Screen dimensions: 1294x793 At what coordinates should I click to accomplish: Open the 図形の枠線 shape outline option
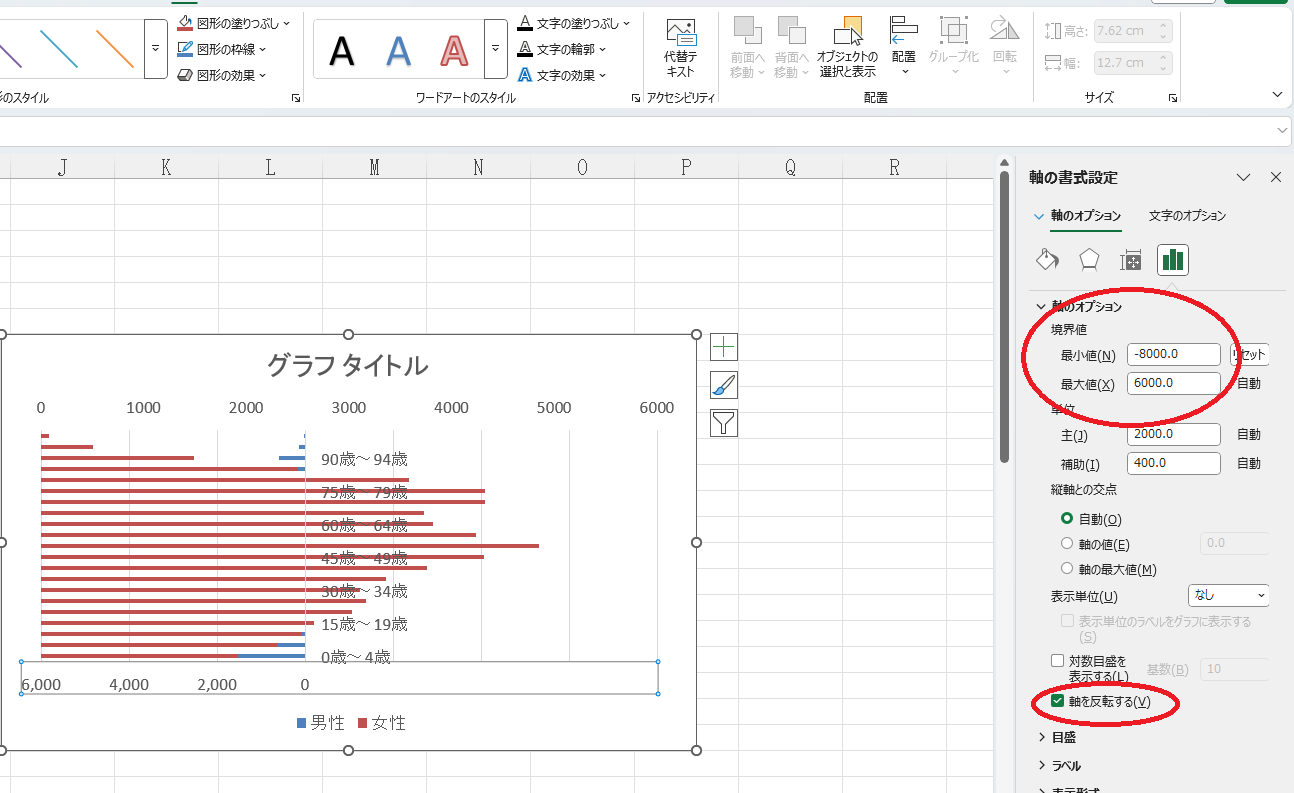(223, 49)
